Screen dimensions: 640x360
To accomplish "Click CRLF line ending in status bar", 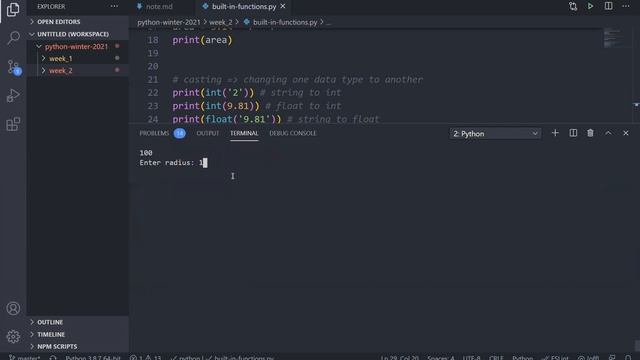I will tap(496, 358).
